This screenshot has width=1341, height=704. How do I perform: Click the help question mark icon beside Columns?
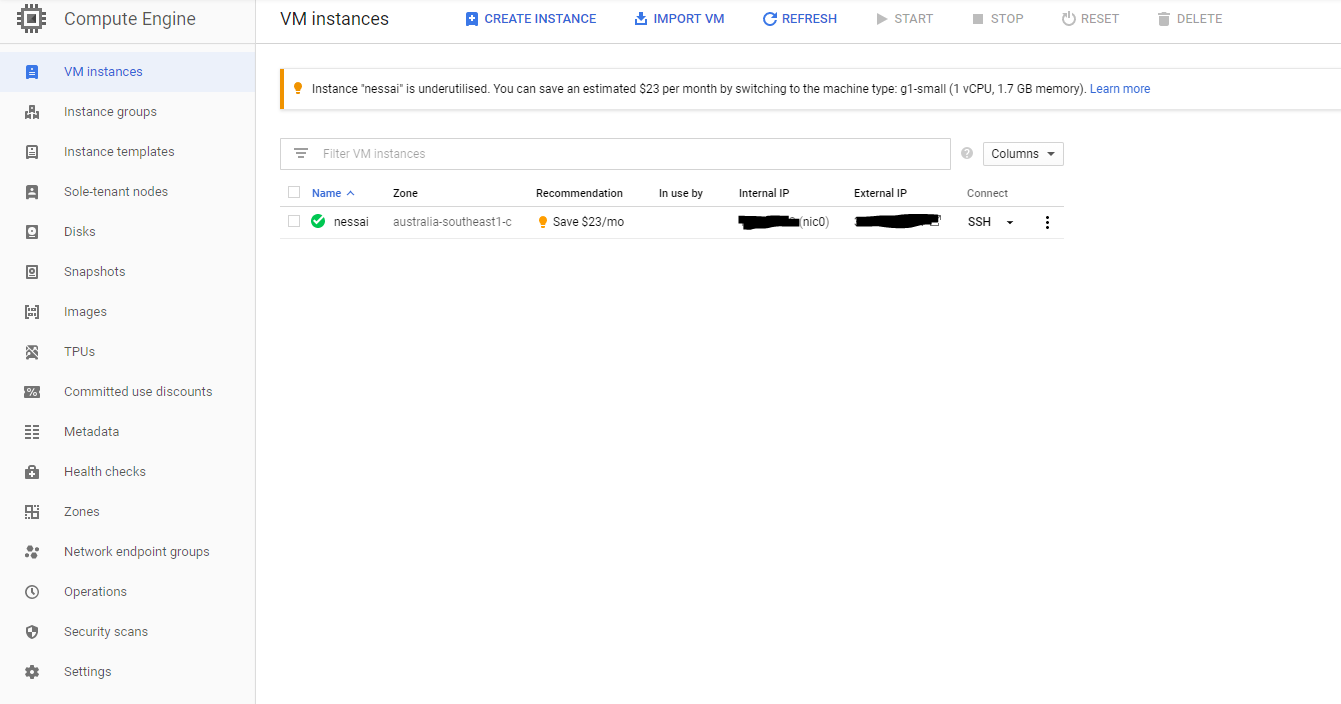967,153
